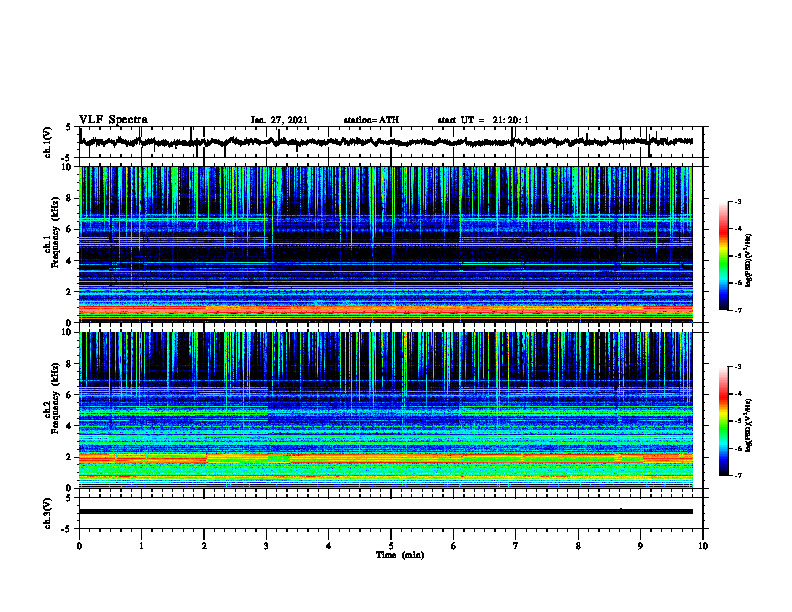Click the "7" minute tick label

516,546
